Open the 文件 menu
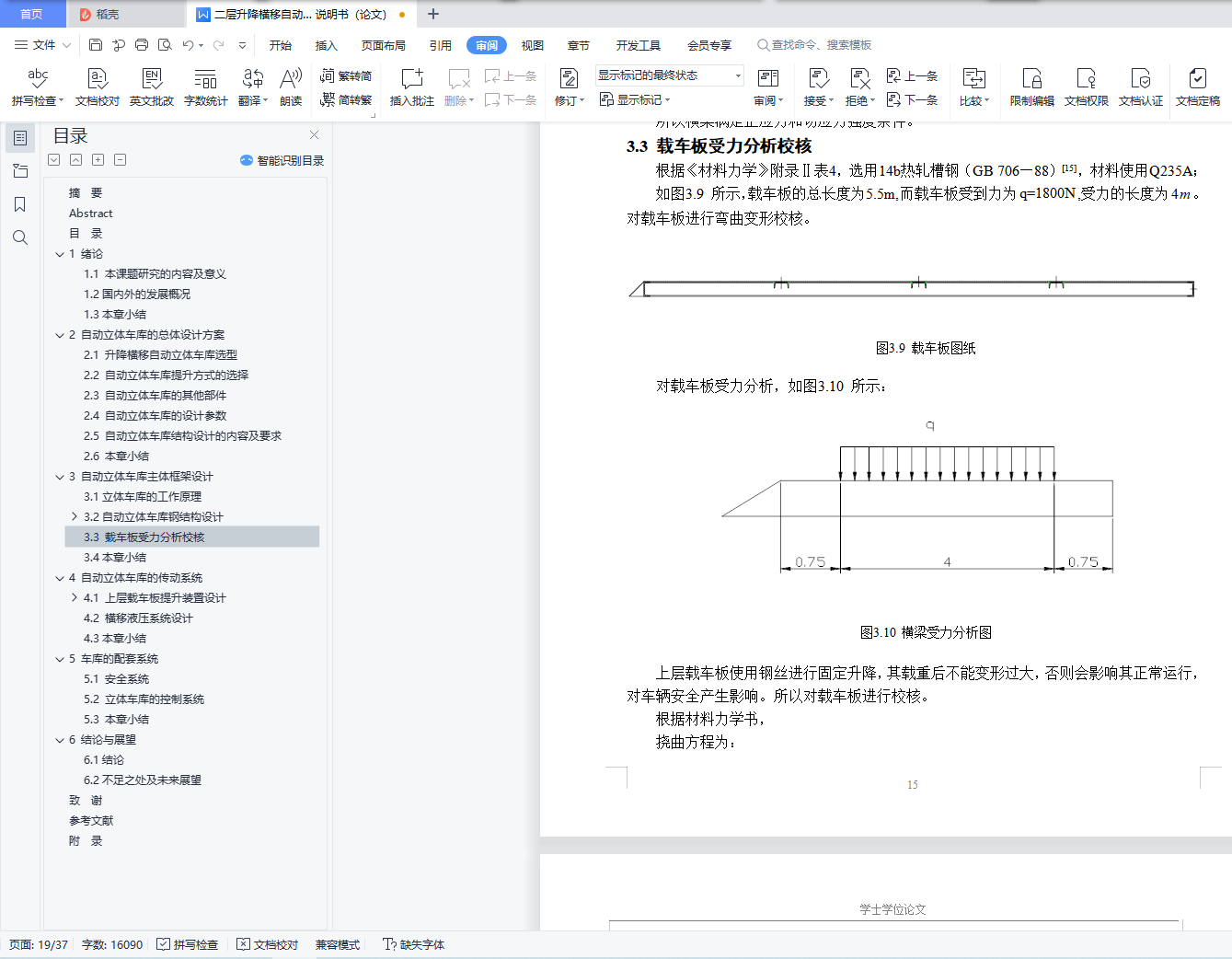This screenshot has height=959, width=1232. coord(42,44)
